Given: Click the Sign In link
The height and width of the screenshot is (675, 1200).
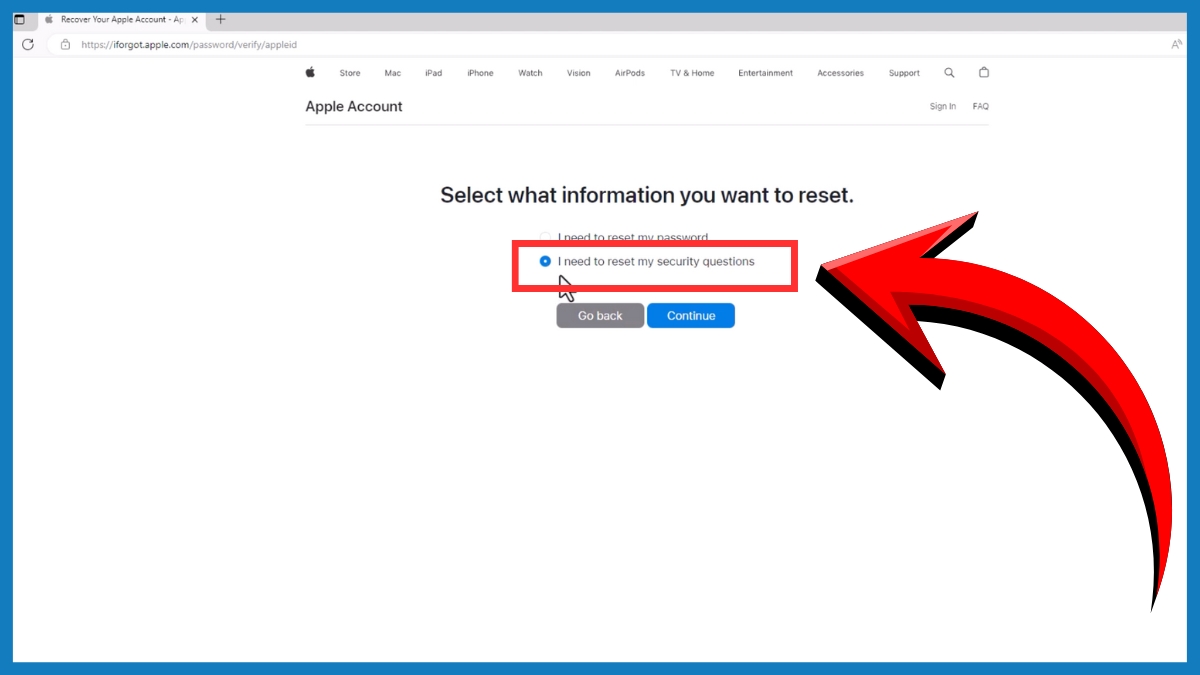Looking at the screenshot, I should (942, 106).
